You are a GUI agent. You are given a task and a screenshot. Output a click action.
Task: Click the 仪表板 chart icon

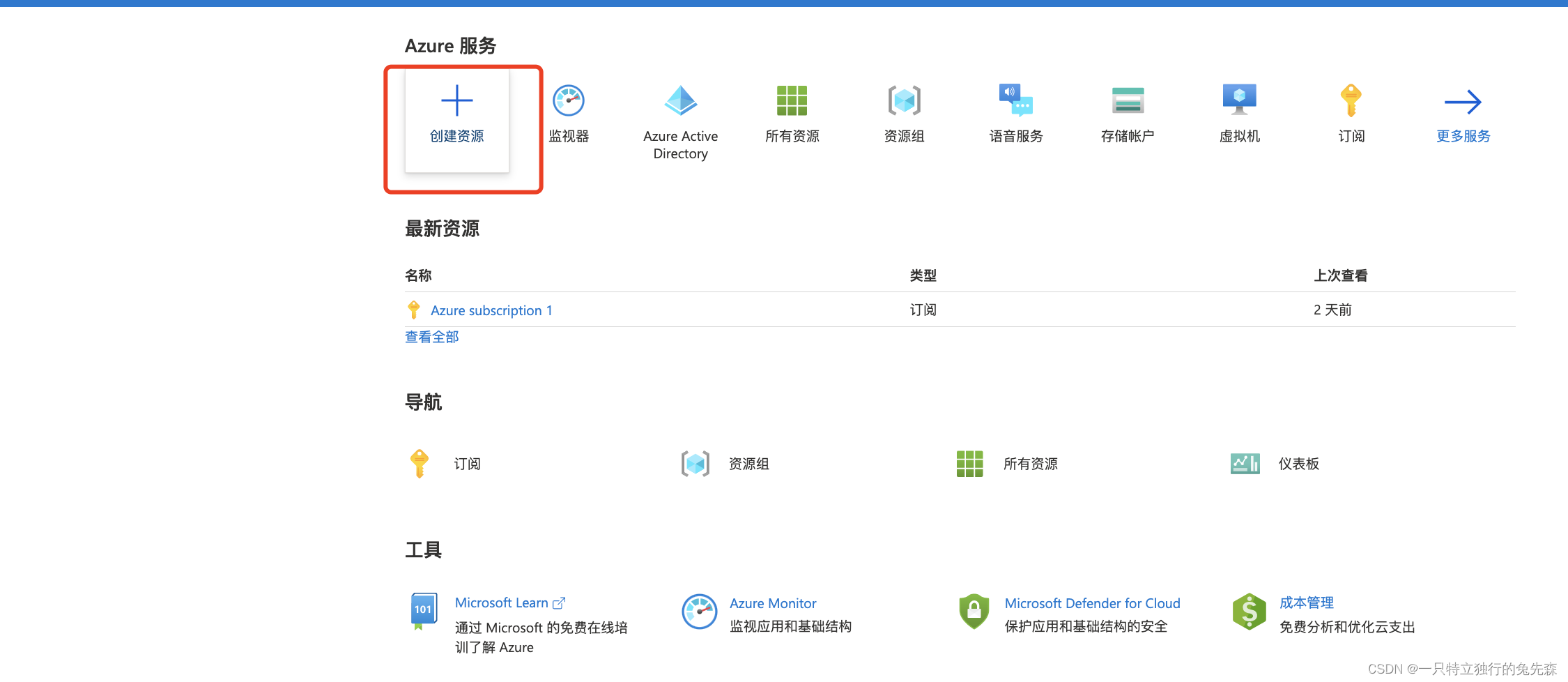click(x=1245, y=464)
